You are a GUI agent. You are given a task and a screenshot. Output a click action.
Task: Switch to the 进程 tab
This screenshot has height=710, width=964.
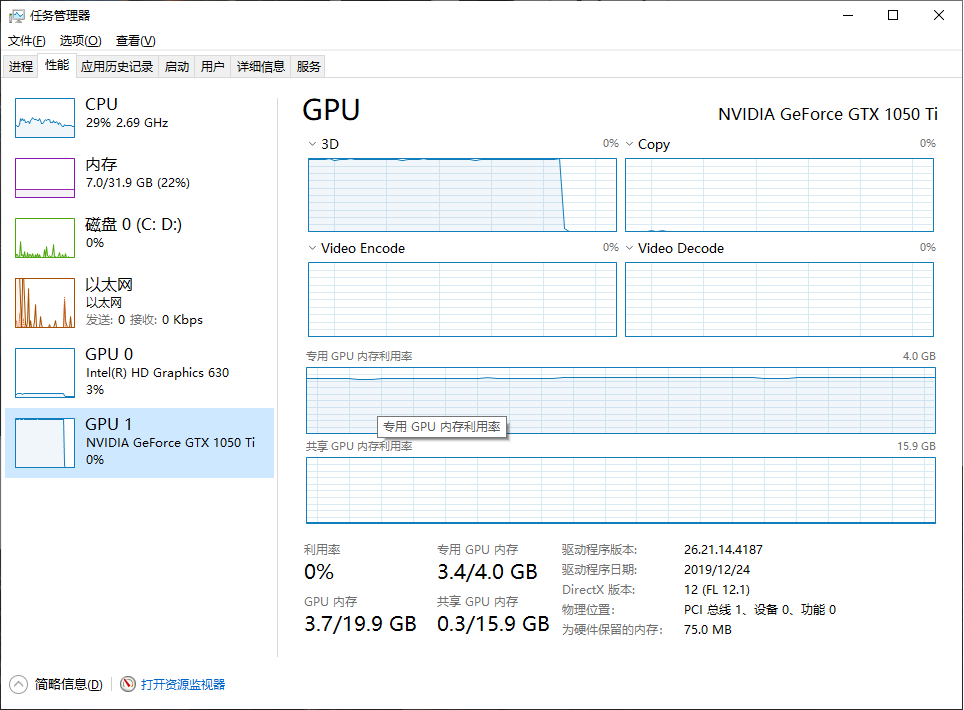21,66
